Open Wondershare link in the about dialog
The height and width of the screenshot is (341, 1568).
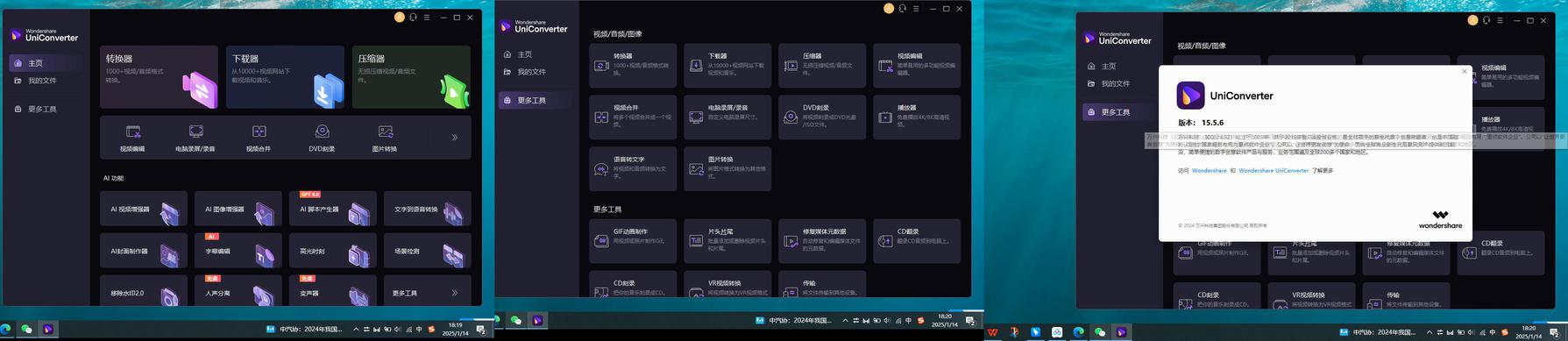coord(1210,171)
